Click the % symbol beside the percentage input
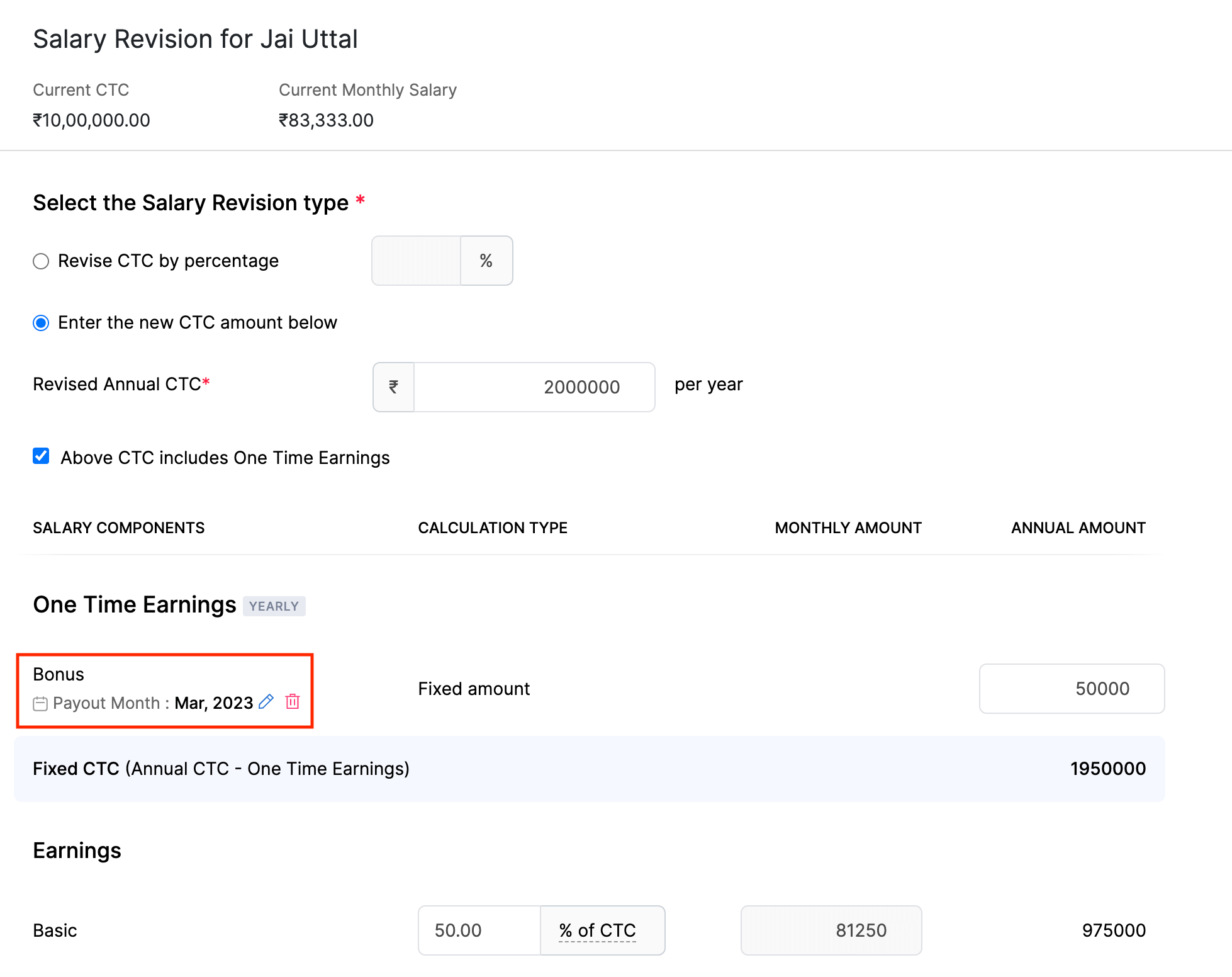The image size is (1232, 977). pos(486,260)
